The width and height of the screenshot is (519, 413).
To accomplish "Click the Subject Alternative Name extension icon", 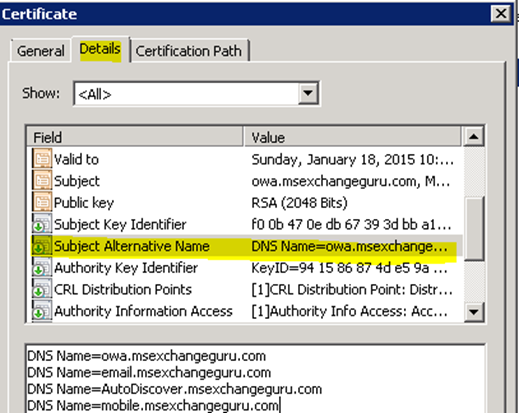I will tap(42, 245).
